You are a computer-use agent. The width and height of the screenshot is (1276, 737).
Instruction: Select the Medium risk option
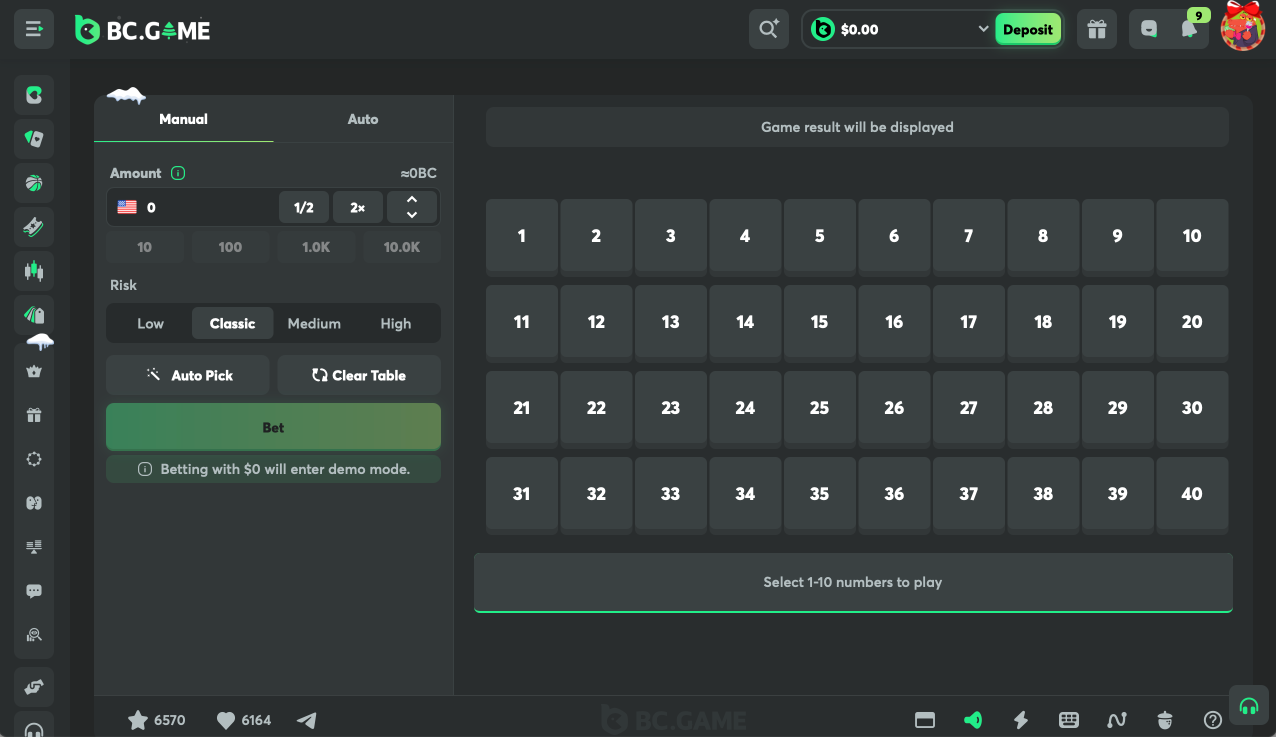314,323
